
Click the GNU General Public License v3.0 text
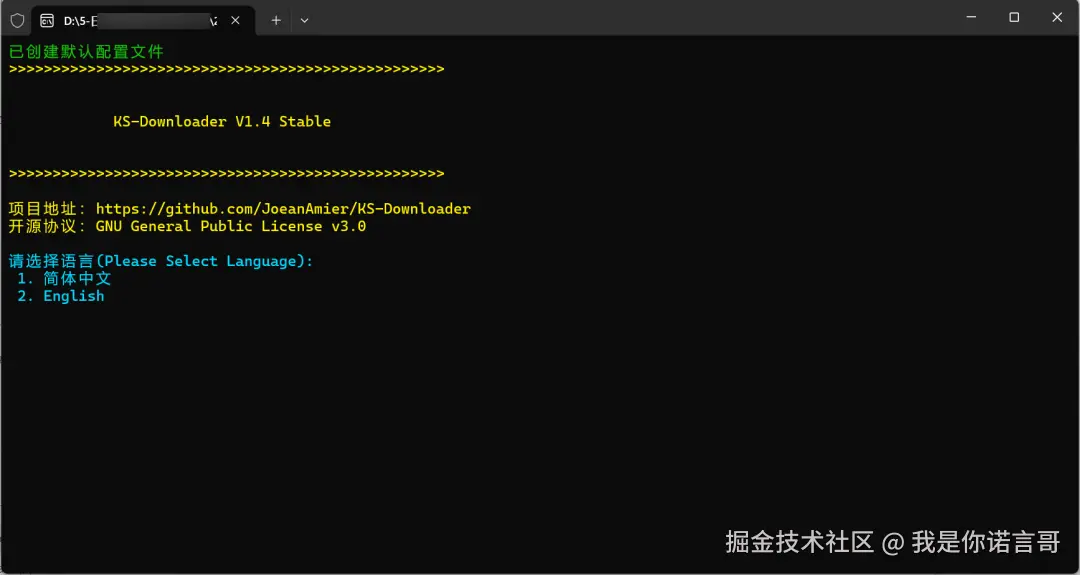pos(231,226)
